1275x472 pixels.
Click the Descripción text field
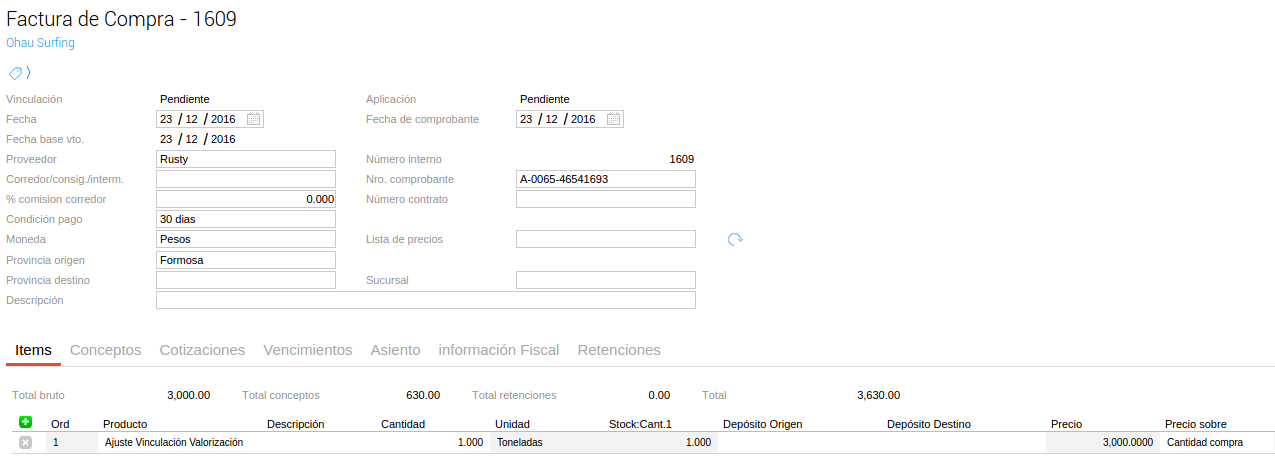click(425, 300)
